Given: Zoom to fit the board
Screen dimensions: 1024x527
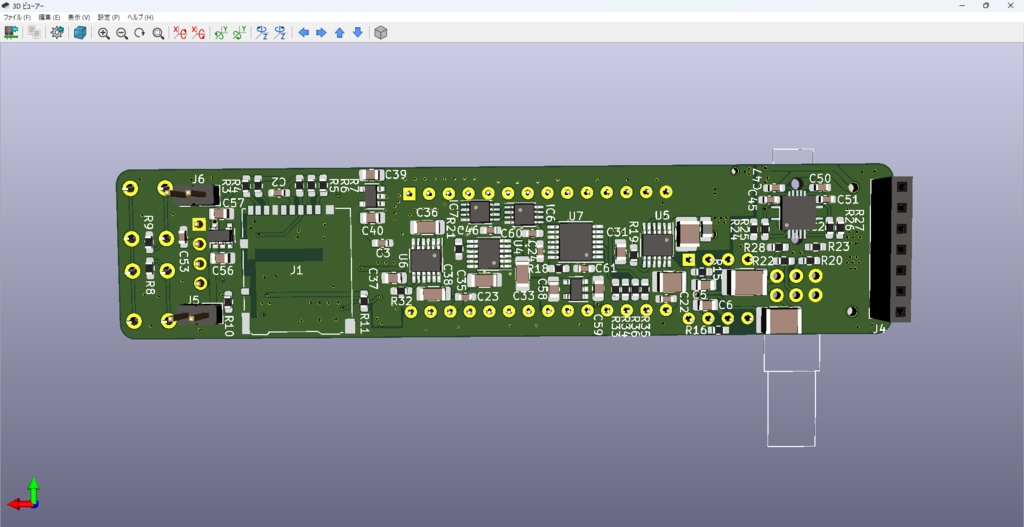Looking at the screenshot, I should point(158,33).
